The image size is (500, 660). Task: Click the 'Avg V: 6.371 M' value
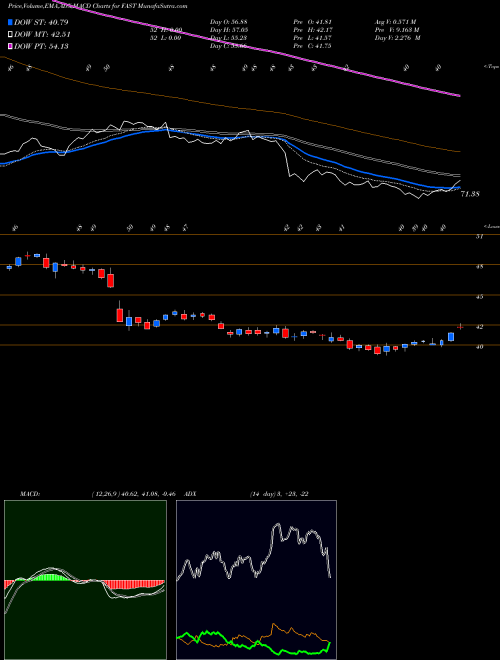(x=397, y=22)
